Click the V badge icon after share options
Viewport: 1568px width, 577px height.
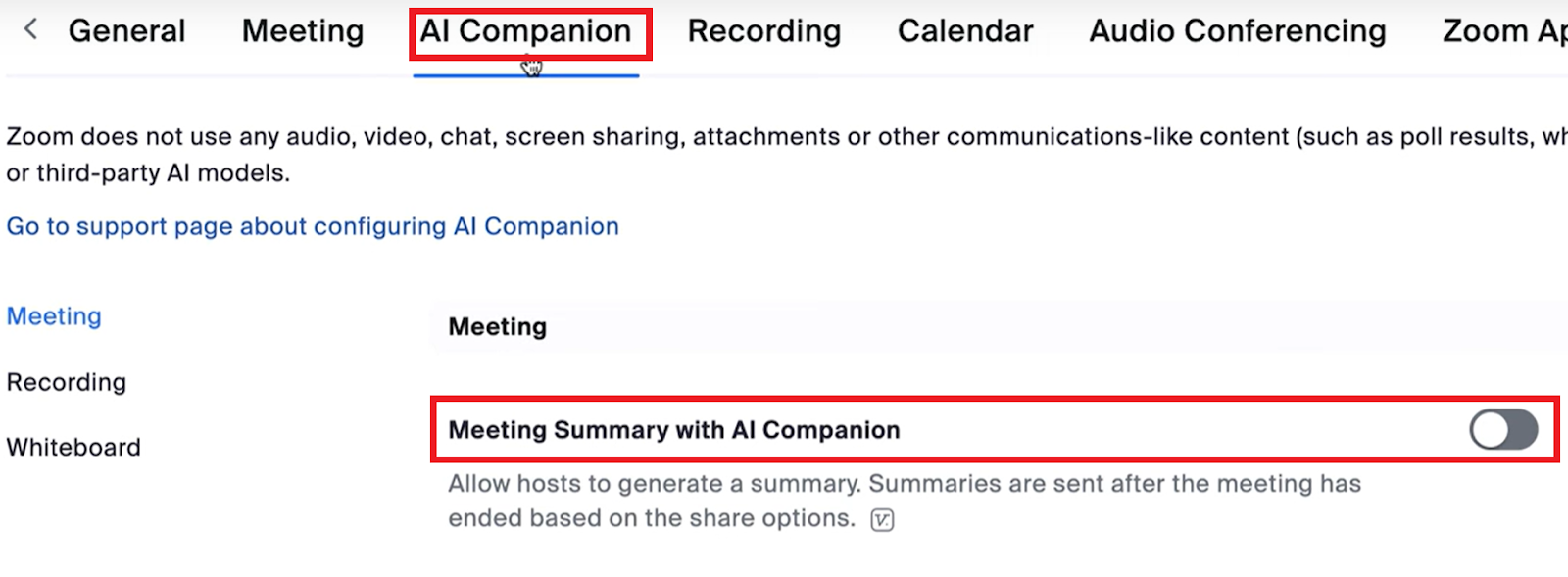coord(881,518)
